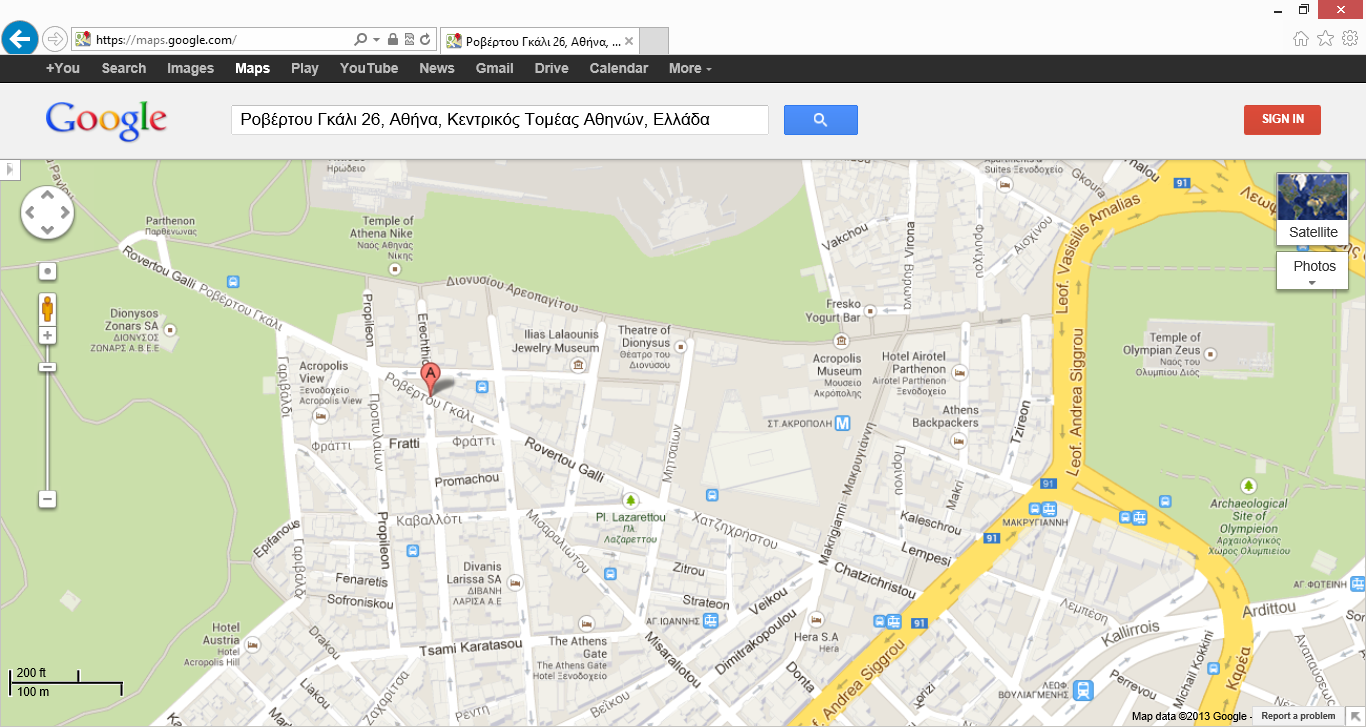The width and height of the screenshot is (1366, 728).
Task: Click the Athens Backpackers lodging icon
Action: click(958, 439)
